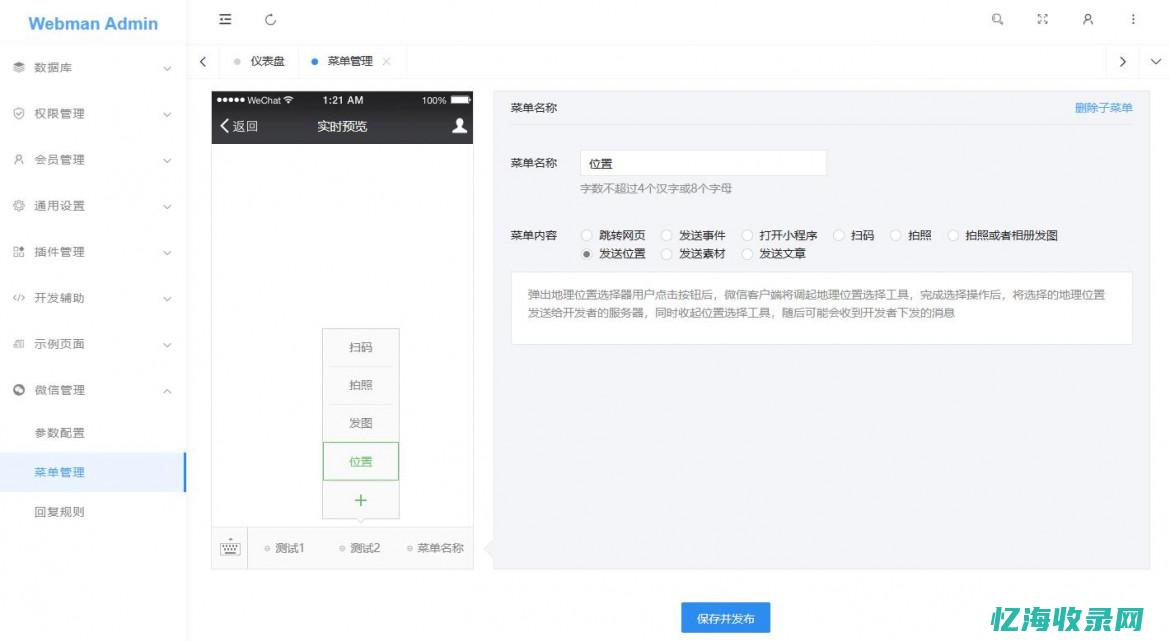Switch to the 仪表盘 tab
The height and width of the screenshot is (641, 1170).
(x=262, y=61)
